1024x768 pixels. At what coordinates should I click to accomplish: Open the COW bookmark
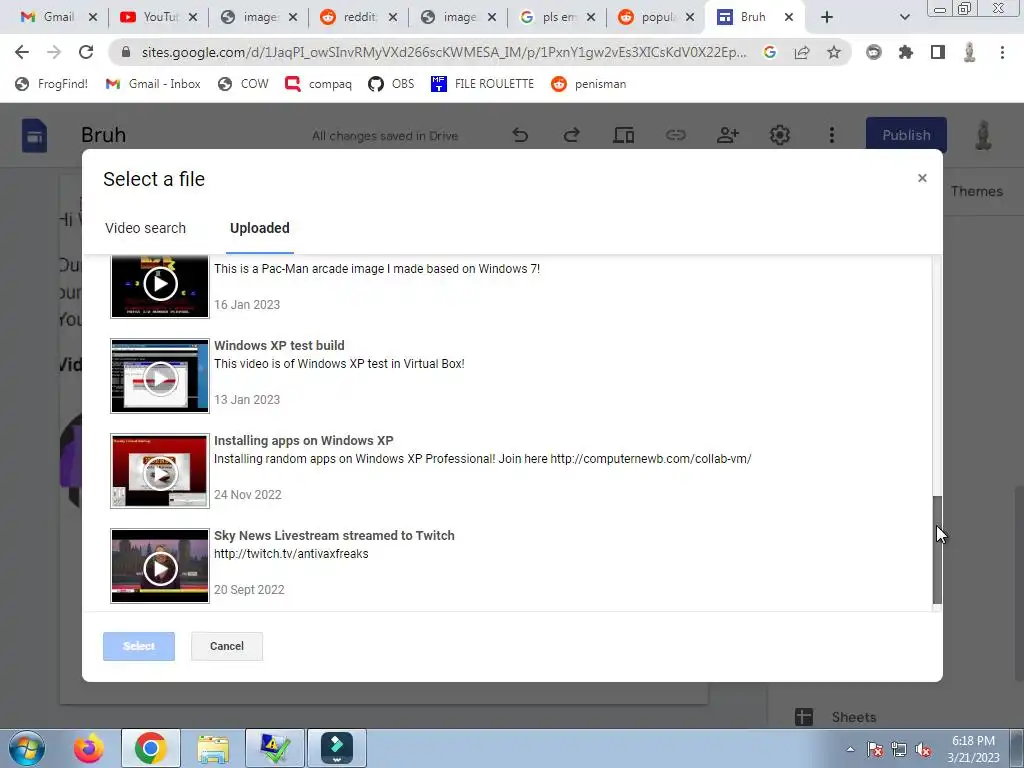243,84
